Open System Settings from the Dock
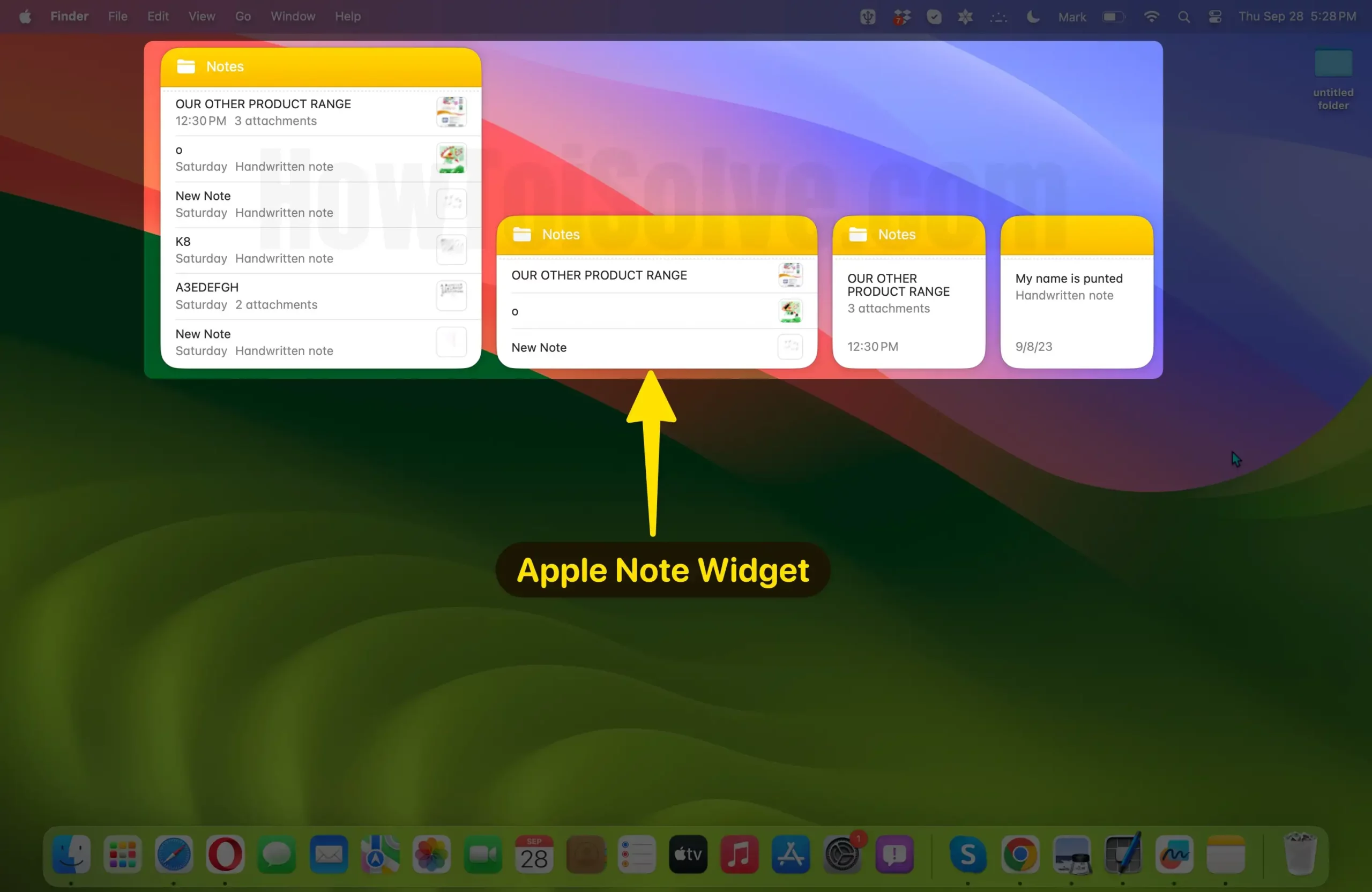 click(842, 854)
